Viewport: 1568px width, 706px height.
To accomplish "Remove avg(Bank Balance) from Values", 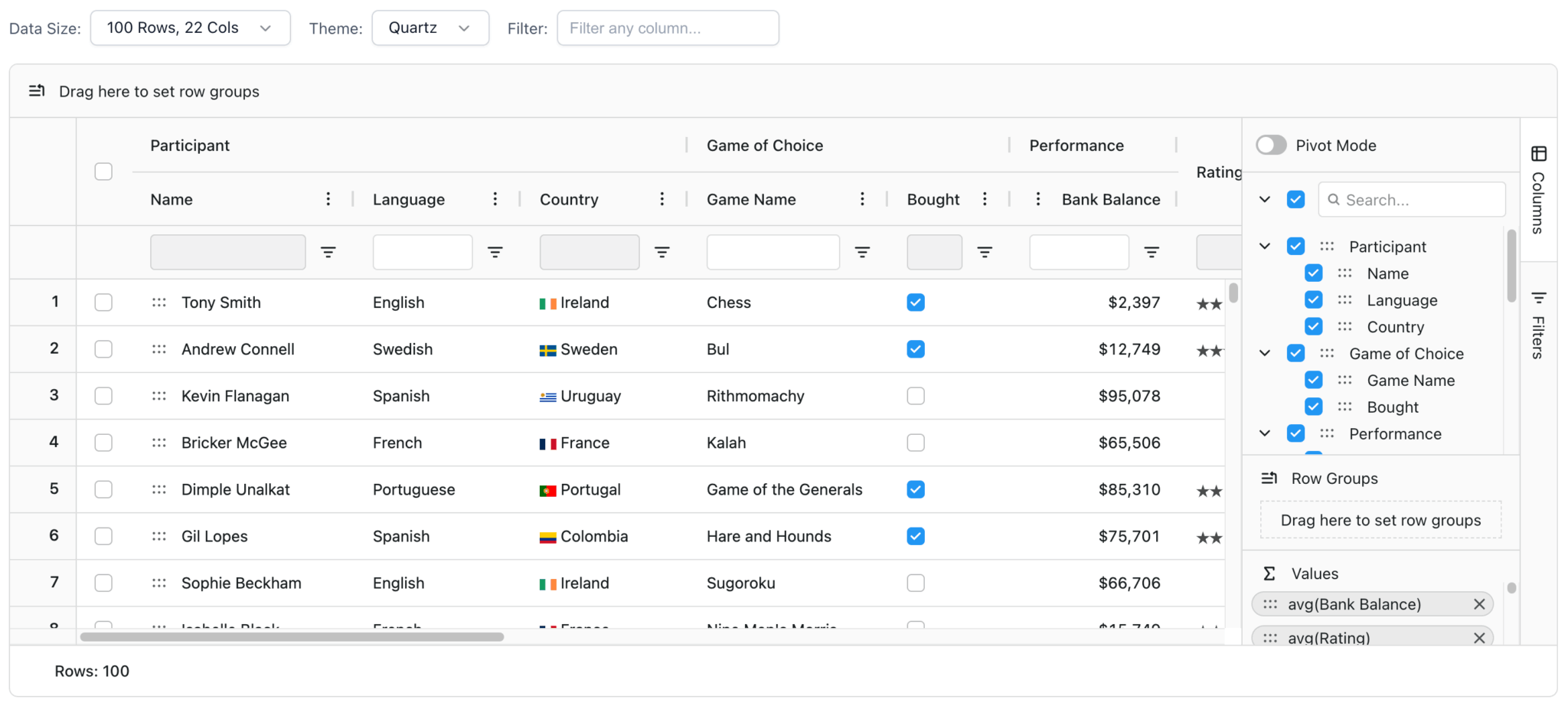I will (x=1478, y=604).
